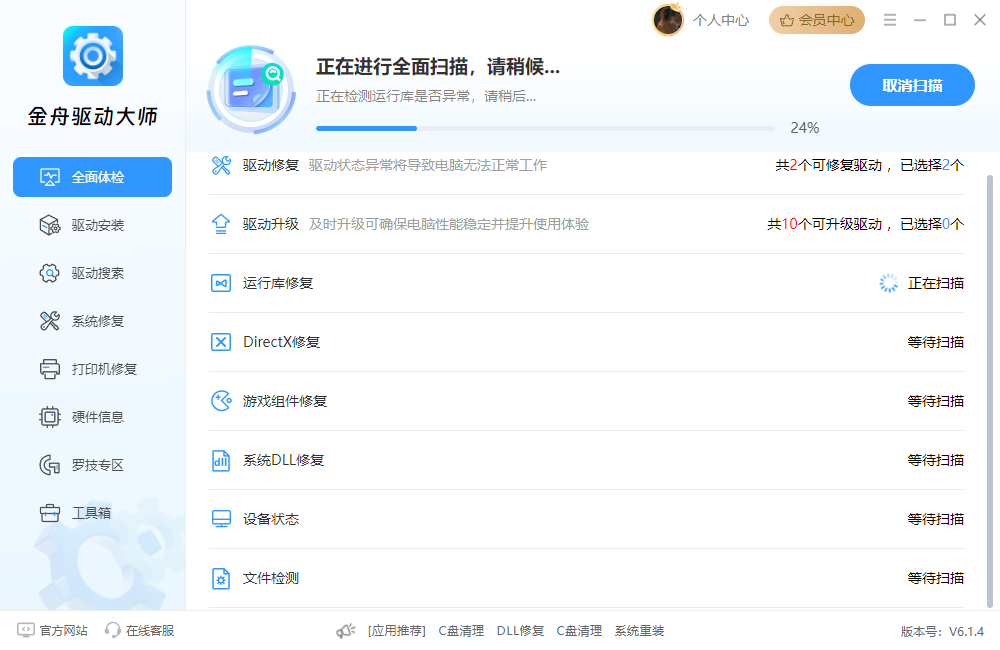Click the 系统DLL修复 dll file icon

click(221, 460)
